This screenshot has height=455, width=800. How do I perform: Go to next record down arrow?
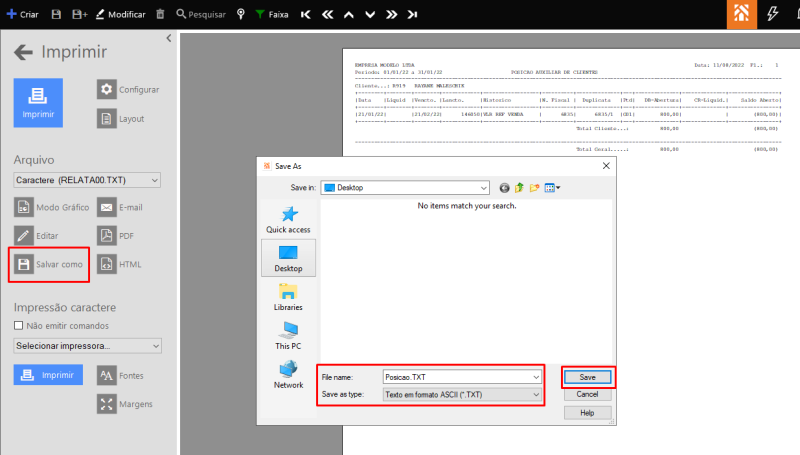370,14
